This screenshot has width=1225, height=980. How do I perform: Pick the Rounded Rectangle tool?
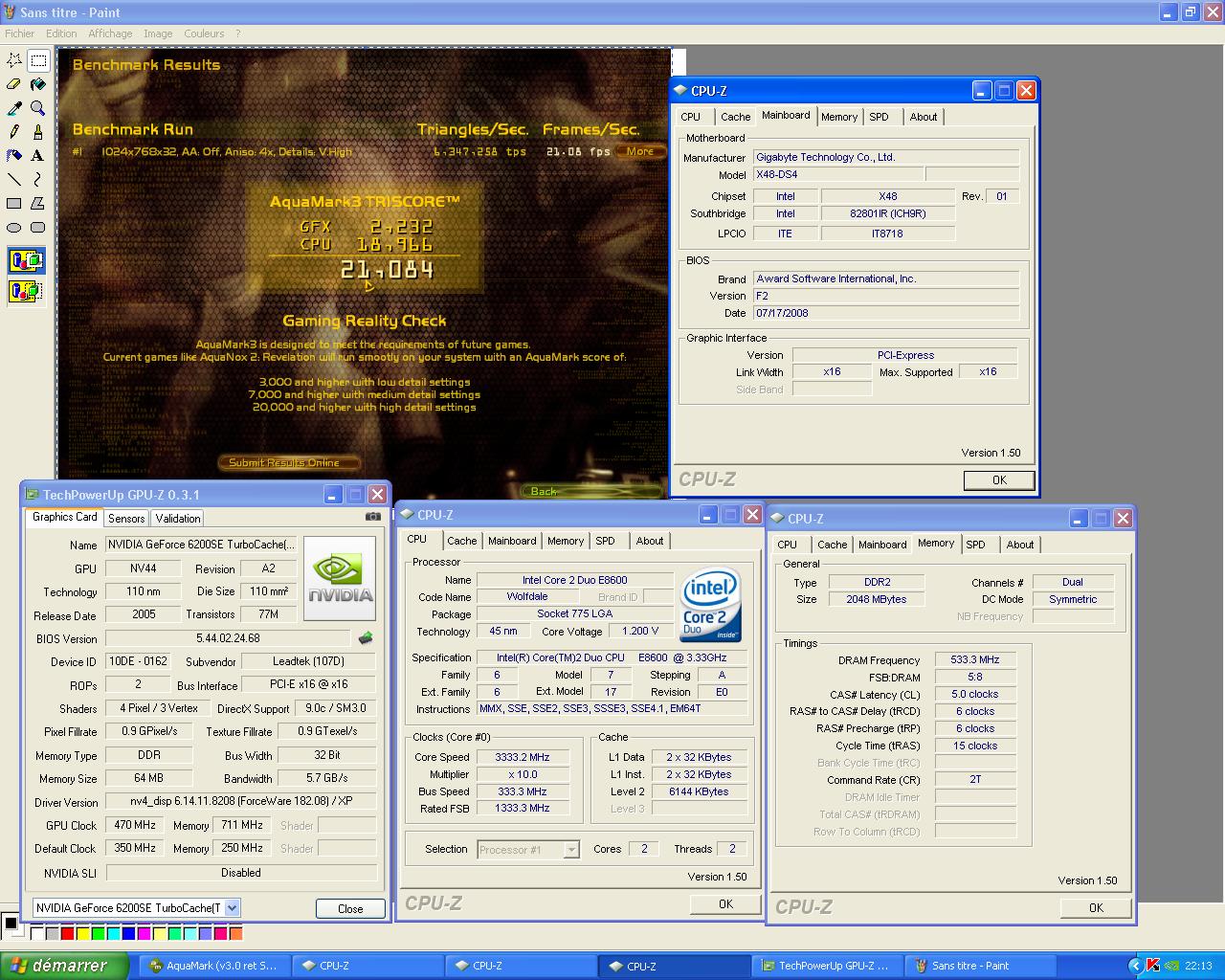pos(38,227)
